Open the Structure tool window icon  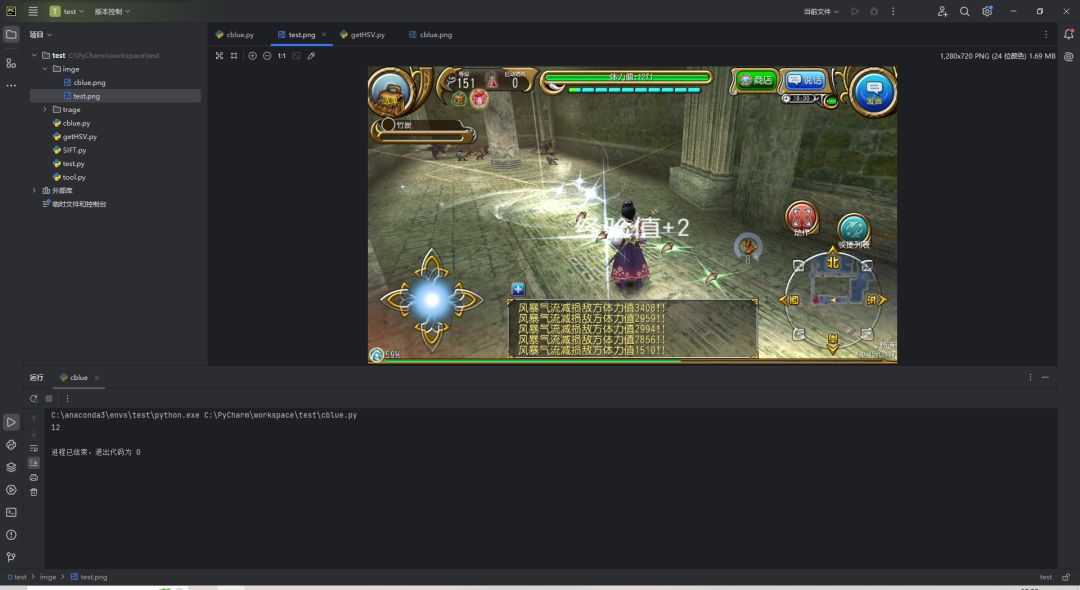click(11, 63)
